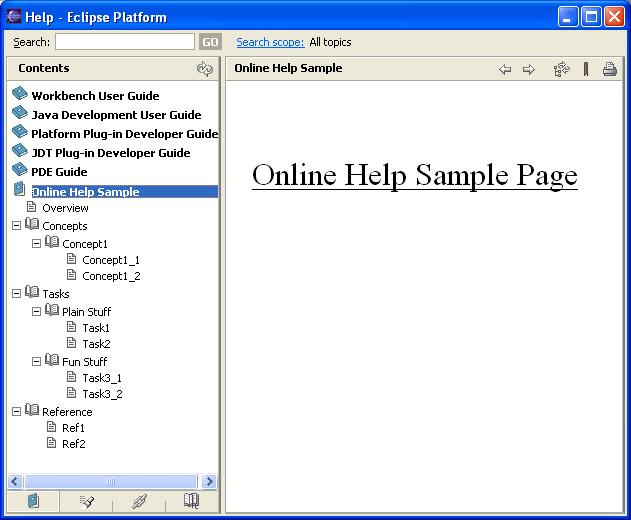Open the PDE Guide topic

(59, 172)
